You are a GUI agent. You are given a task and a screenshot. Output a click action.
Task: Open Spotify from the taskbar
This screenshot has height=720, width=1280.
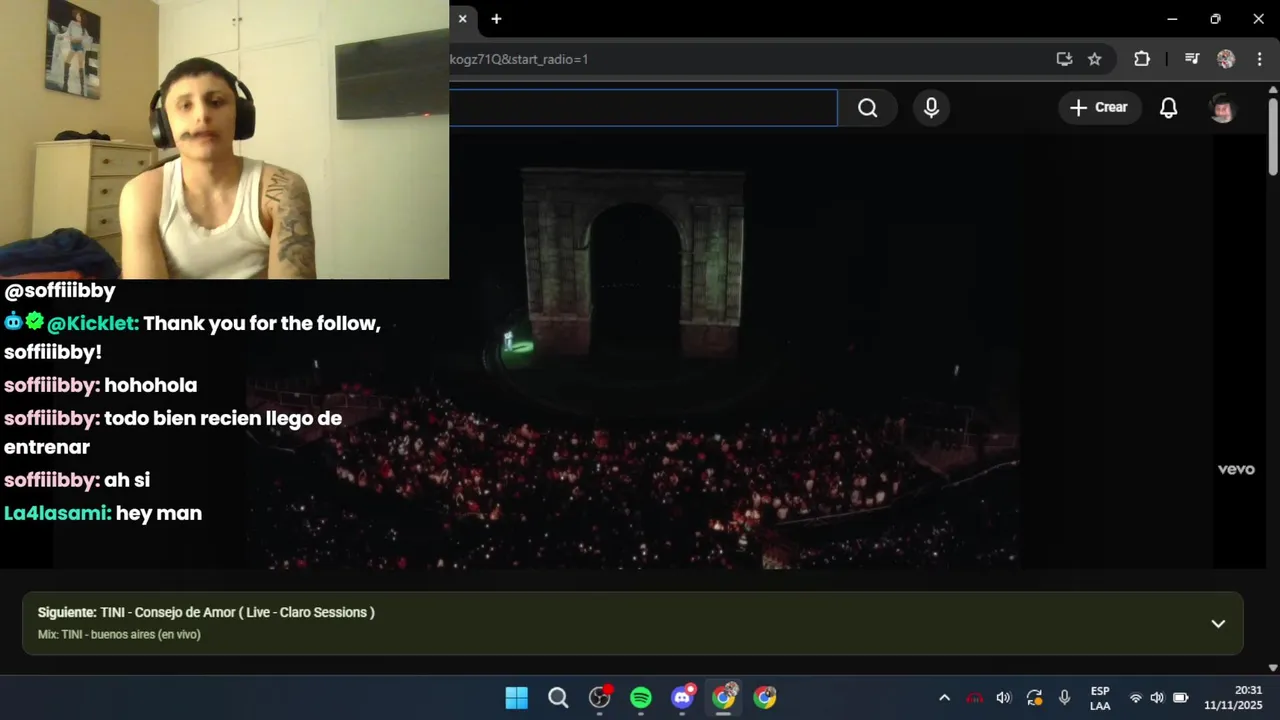[641, 698]
